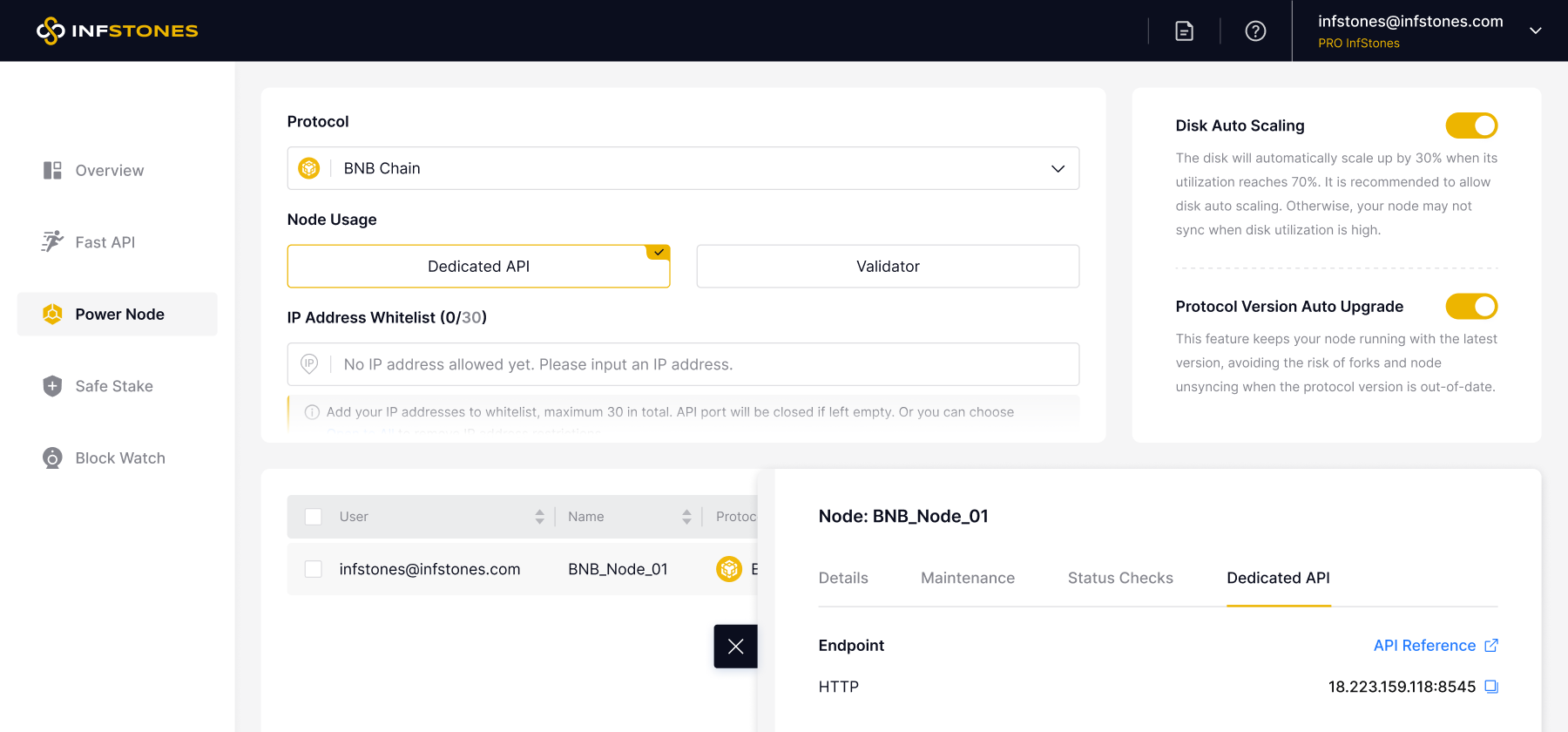Click the Fast API running figure icon
The height and width of the screenshot is (732, 1568).
[52, 241]
